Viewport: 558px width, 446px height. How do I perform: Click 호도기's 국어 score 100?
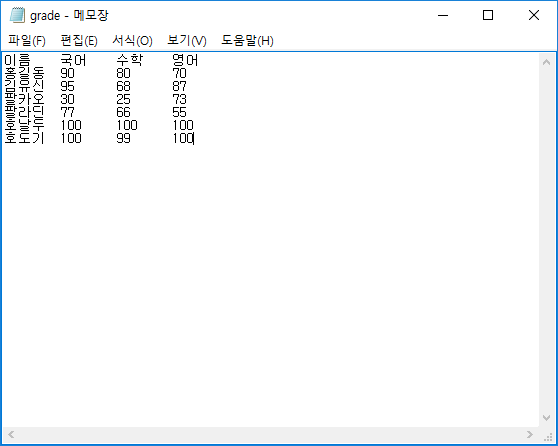click(x=71, y=138)
